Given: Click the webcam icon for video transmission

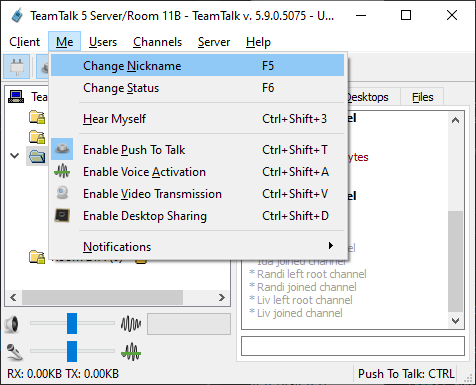Looking at the screenshot, I should (62, 193).
